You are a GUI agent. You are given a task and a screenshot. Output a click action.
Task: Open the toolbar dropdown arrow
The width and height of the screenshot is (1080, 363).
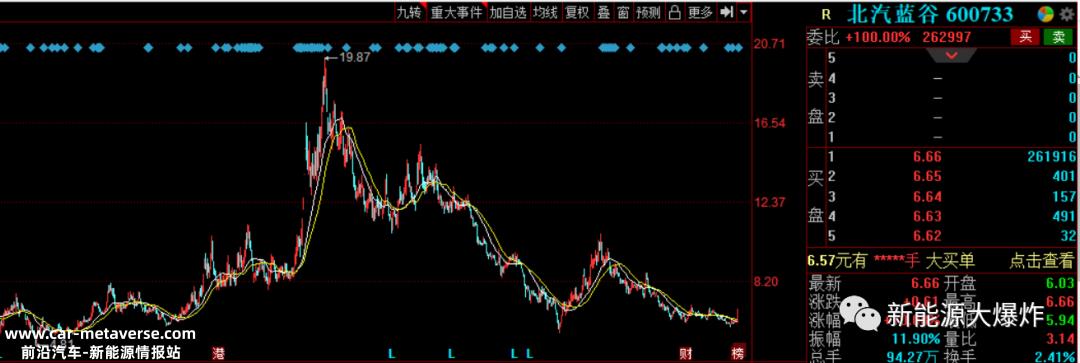(x=743, y=12)
